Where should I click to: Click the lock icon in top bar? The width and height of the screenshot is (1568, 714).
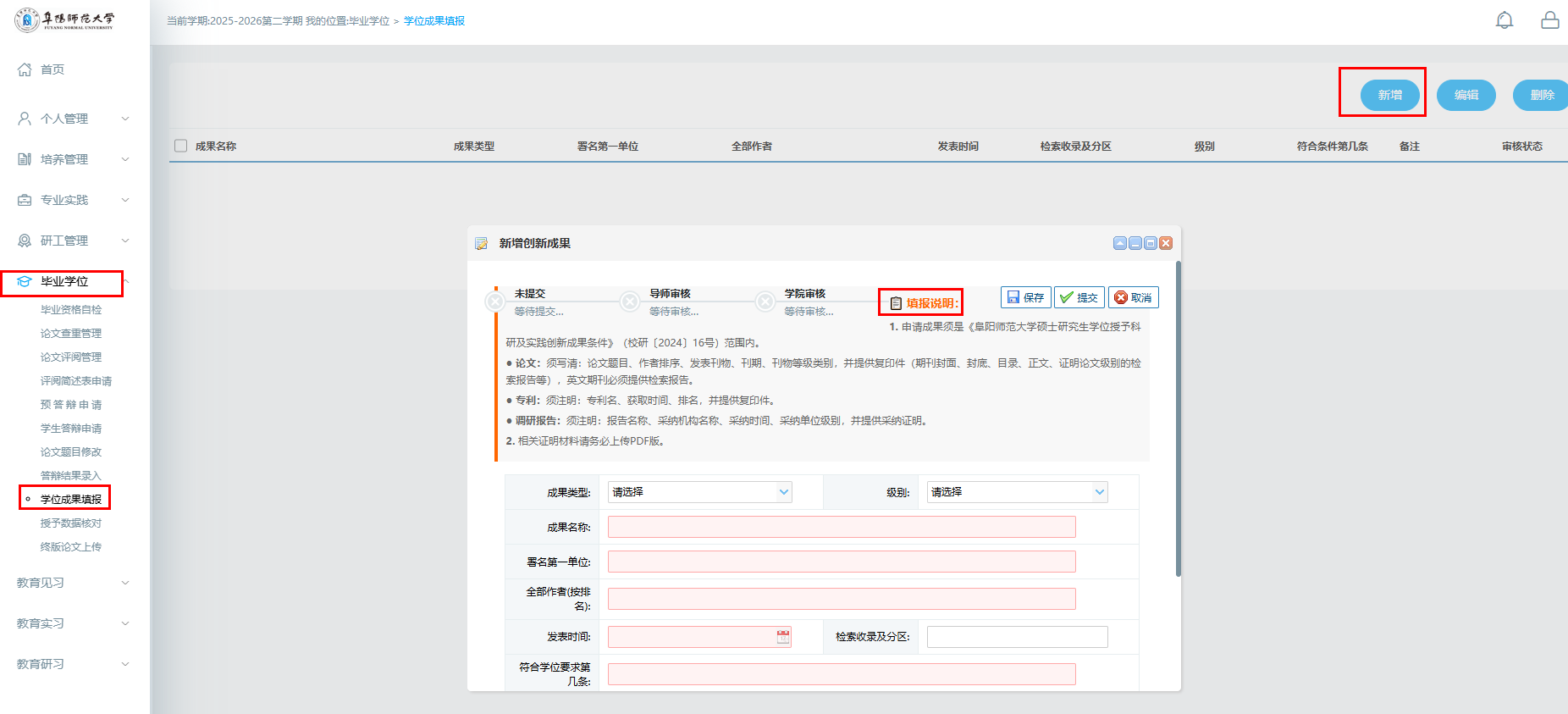click(x=1549, y=20)
